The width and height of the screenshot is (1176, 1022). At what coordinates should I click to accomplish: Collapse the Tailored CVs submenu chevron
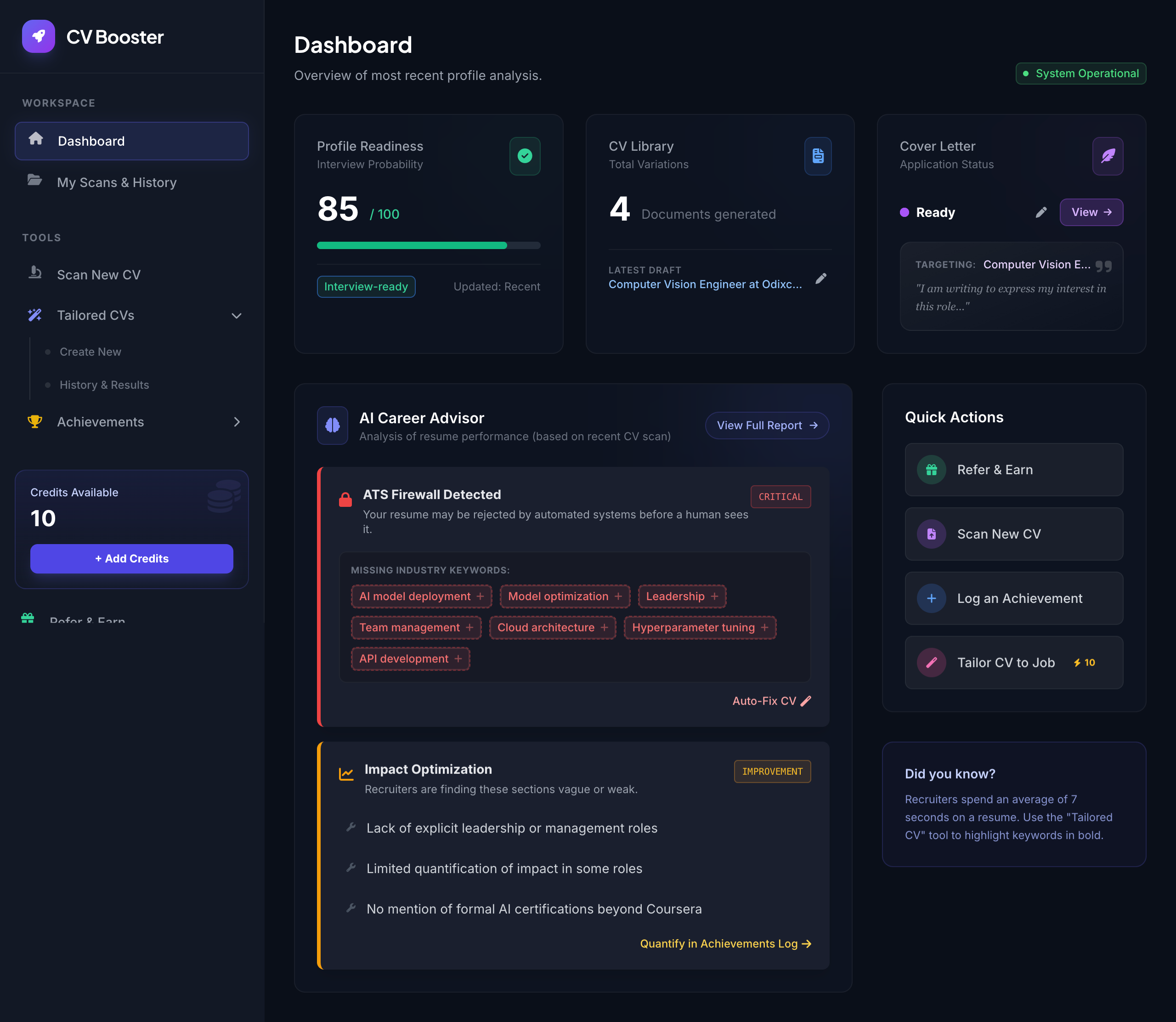pos(237,315)
